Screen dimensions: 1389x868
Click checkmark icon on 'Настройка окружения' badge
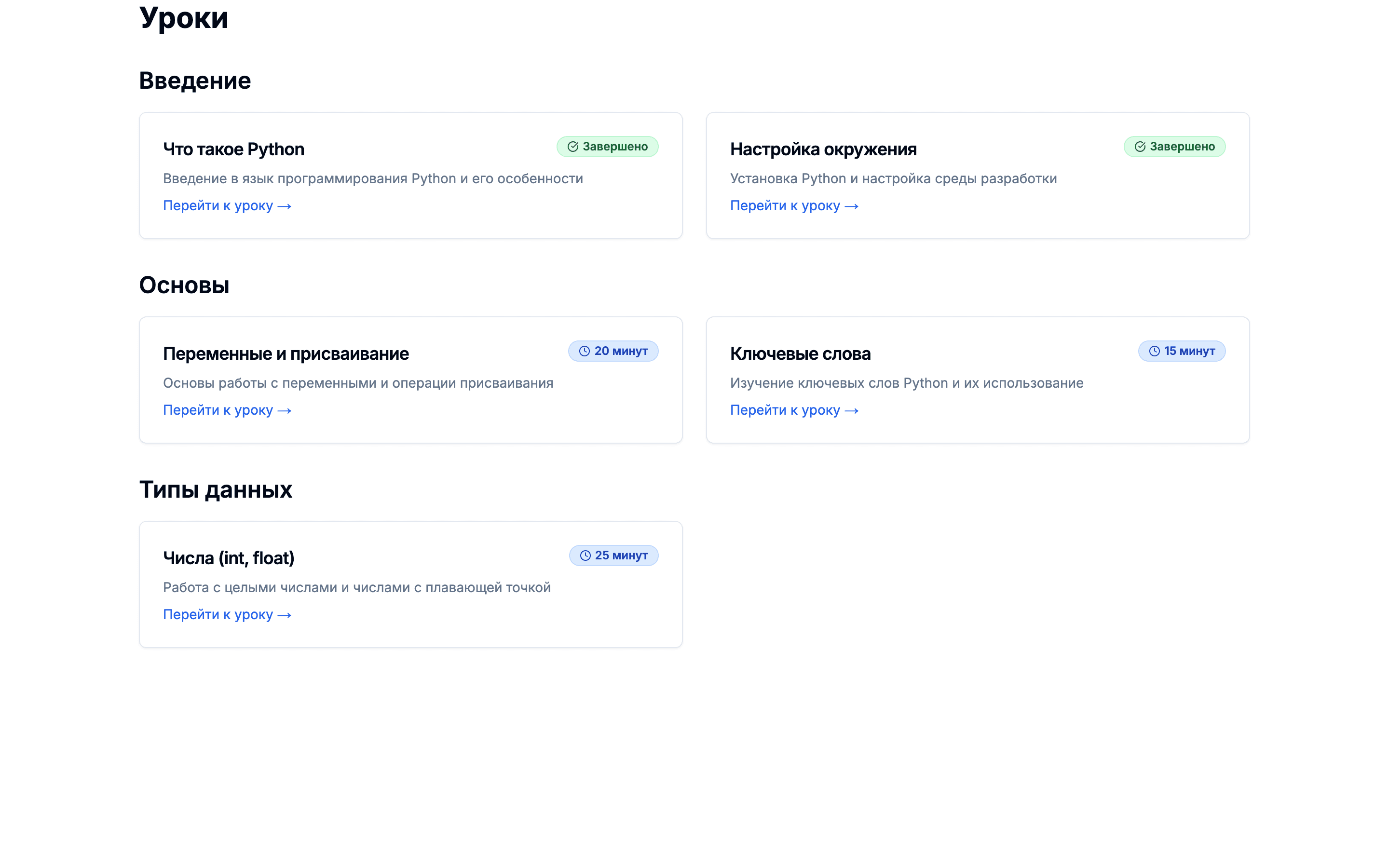click(1140, 147)
